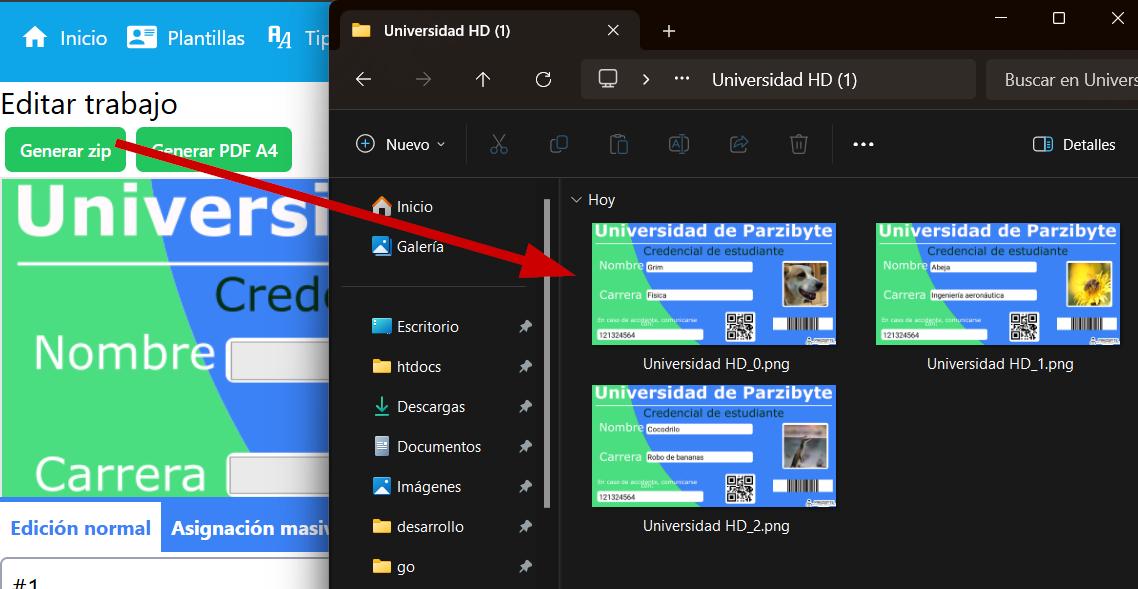1138x589 pixels.
Task: Toggle the Detalles pane
Action: 1074,144
